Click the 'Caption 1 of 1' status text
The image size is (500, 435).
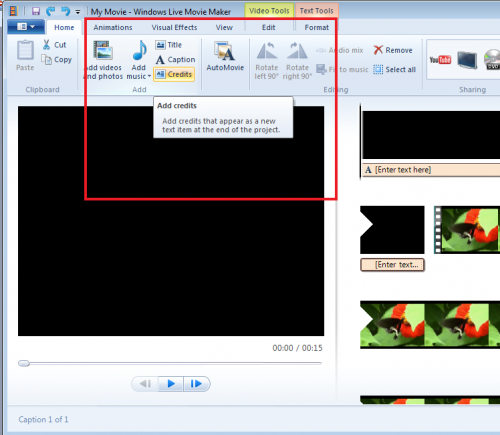pyautogui.click(x=43, y=419)
